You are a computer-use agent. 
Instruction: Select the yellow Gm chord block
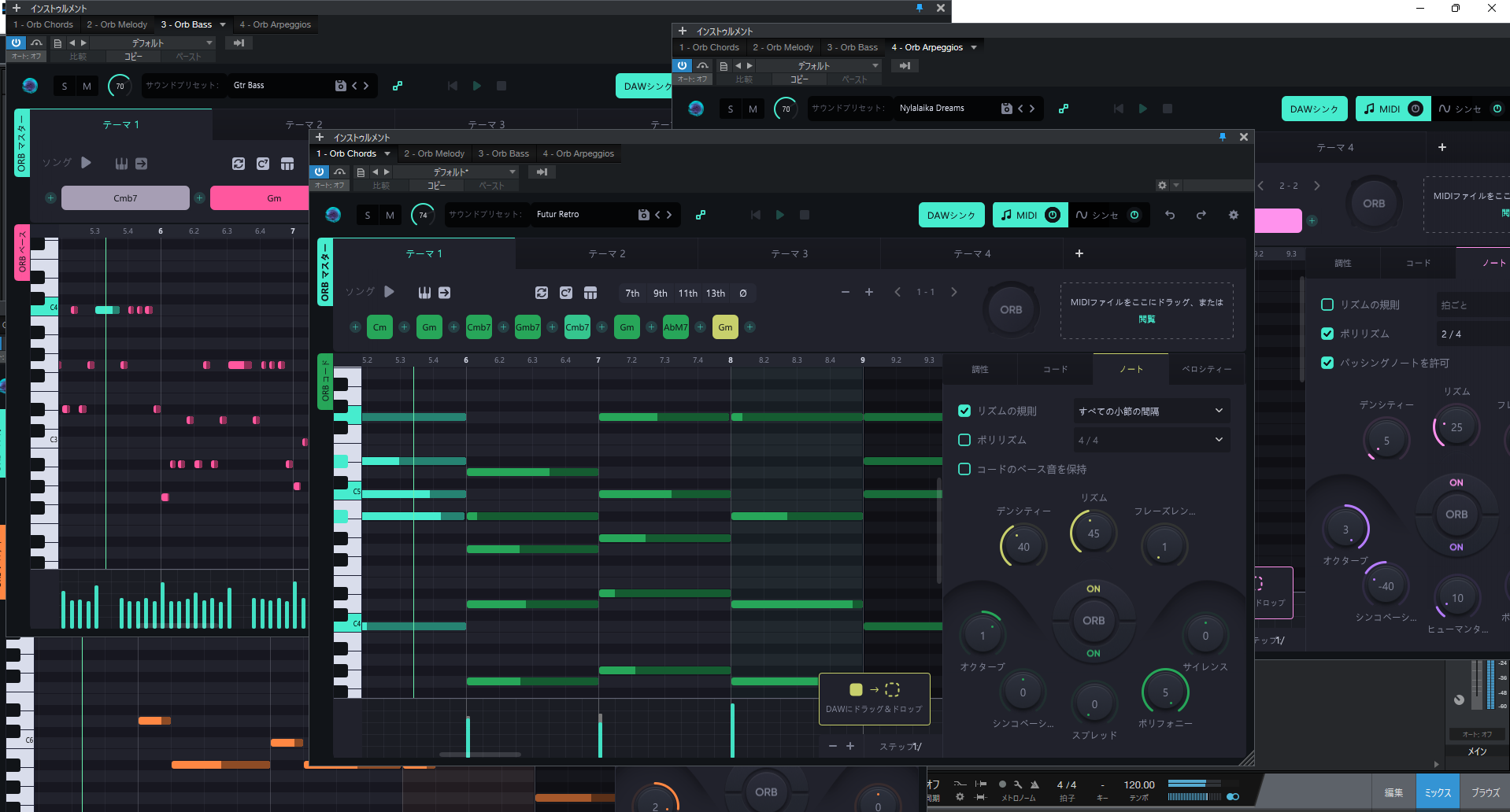point(724,327)
